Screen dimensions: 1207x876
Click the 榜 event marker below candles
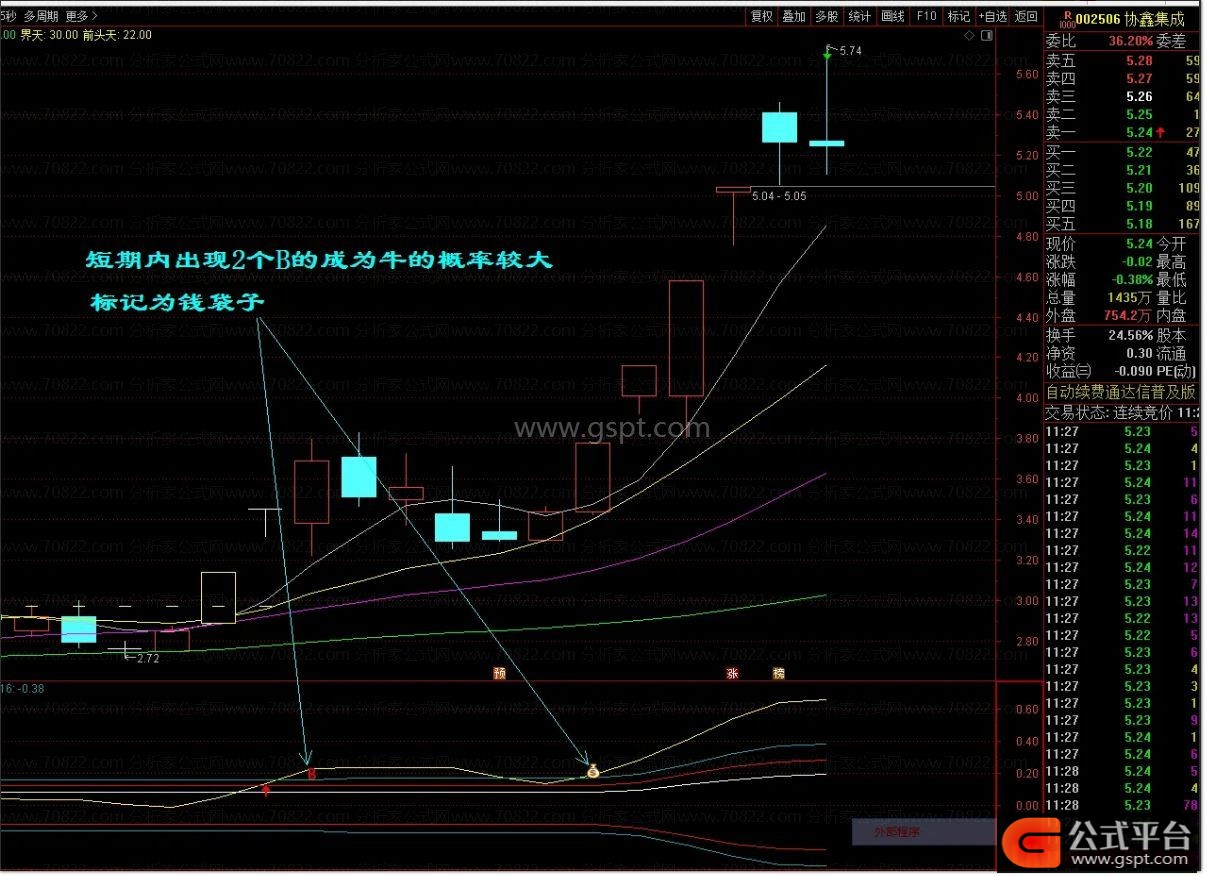tap(778, 673)
